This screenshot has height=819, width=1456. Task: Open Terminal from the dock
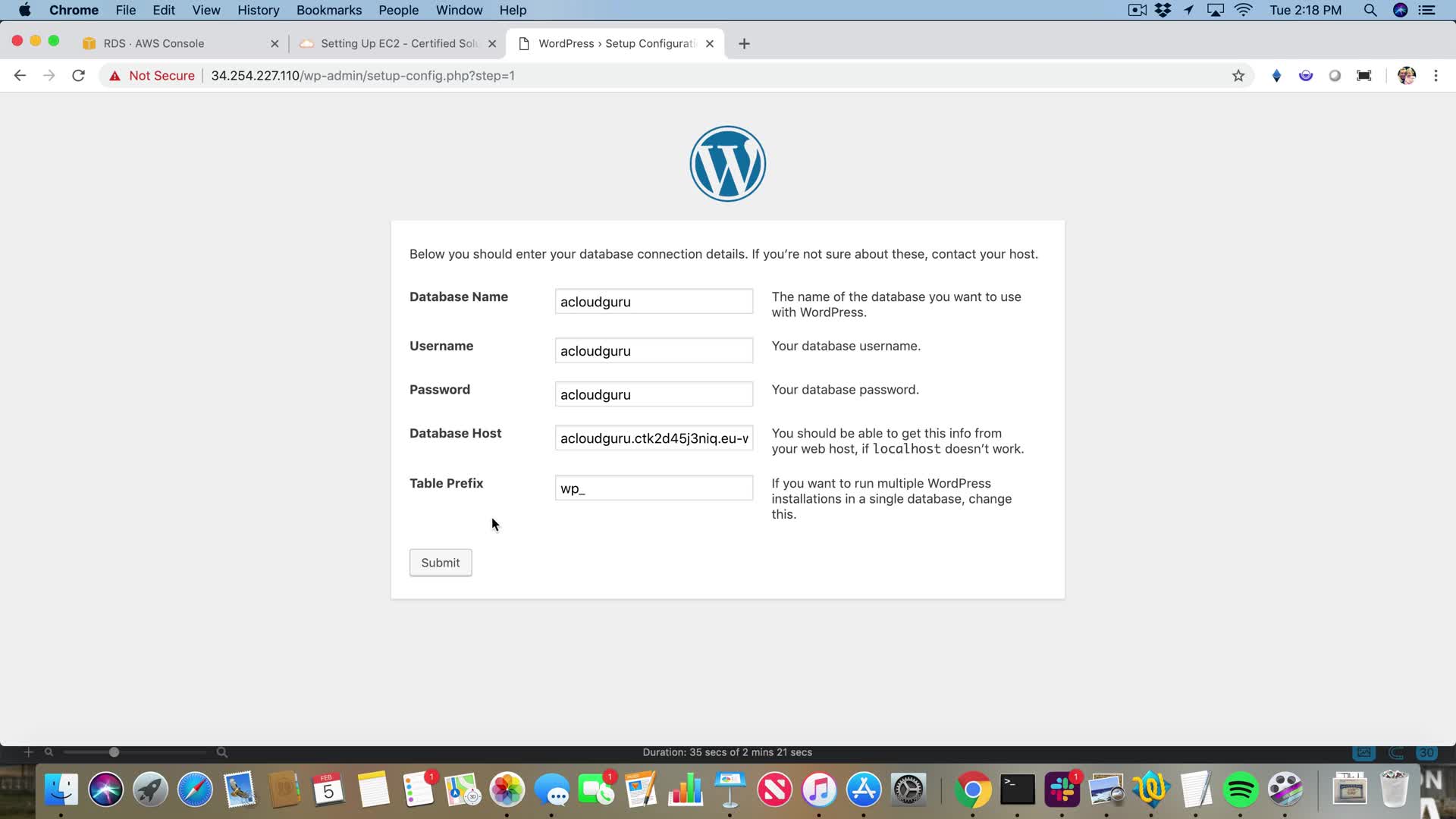1017,790
